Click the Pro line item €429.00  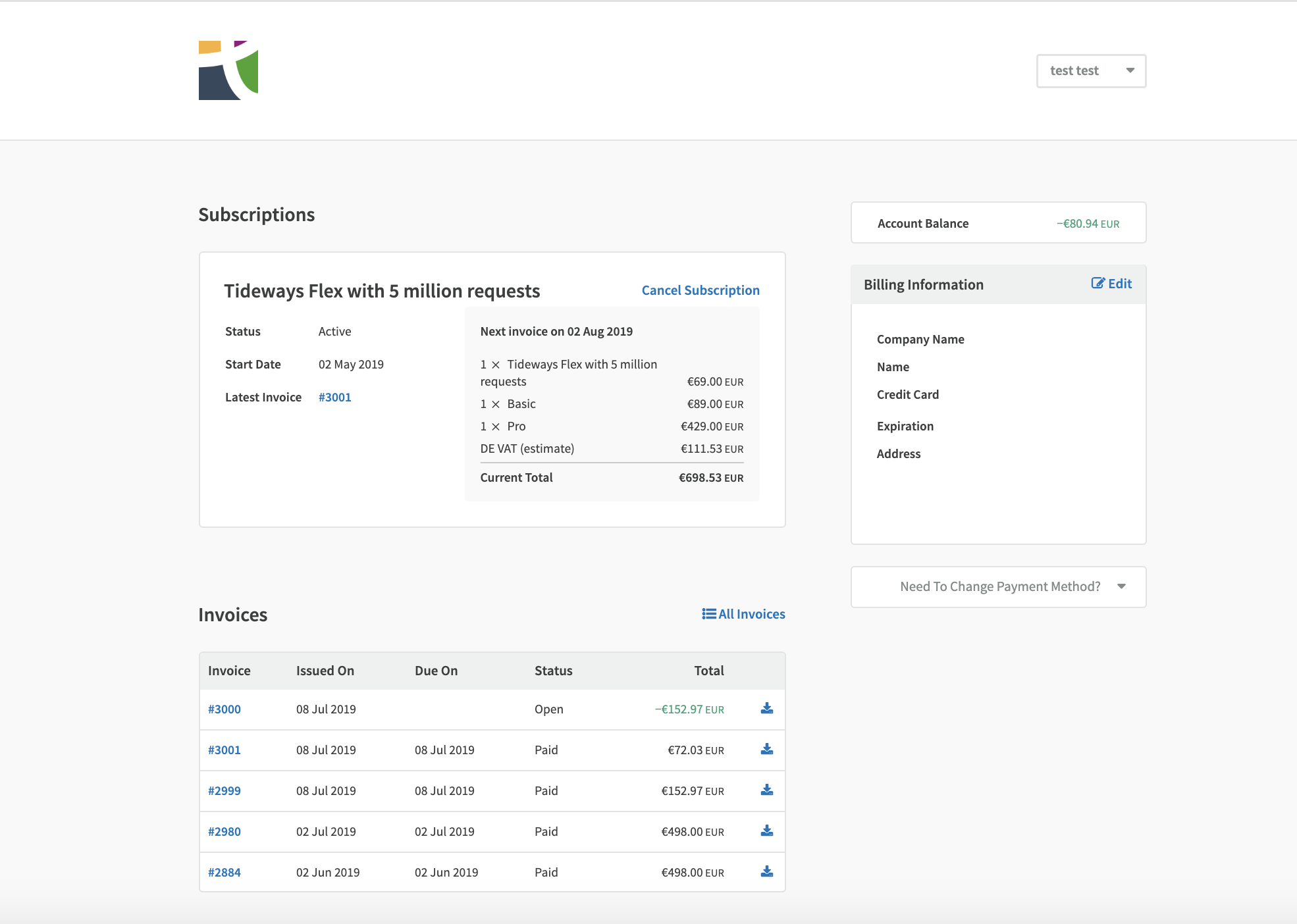pos(612,426)
